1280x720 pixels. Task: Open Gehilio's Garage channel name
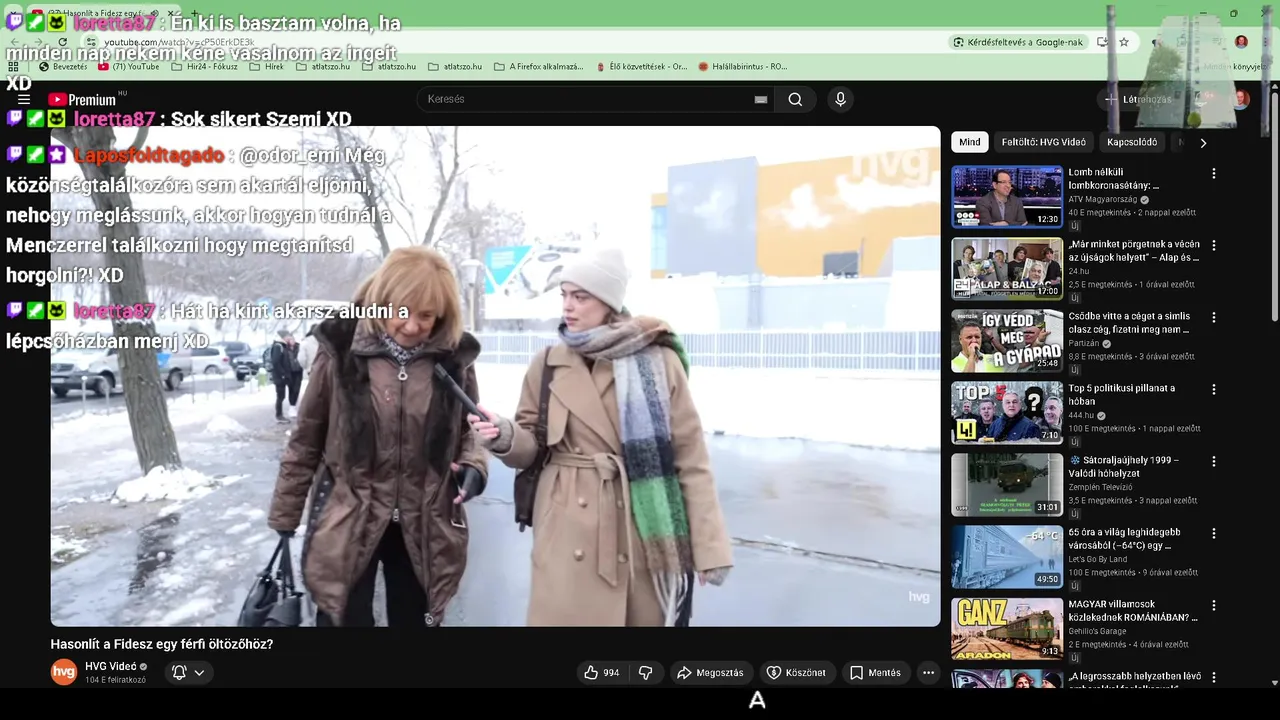point(1097,631)
